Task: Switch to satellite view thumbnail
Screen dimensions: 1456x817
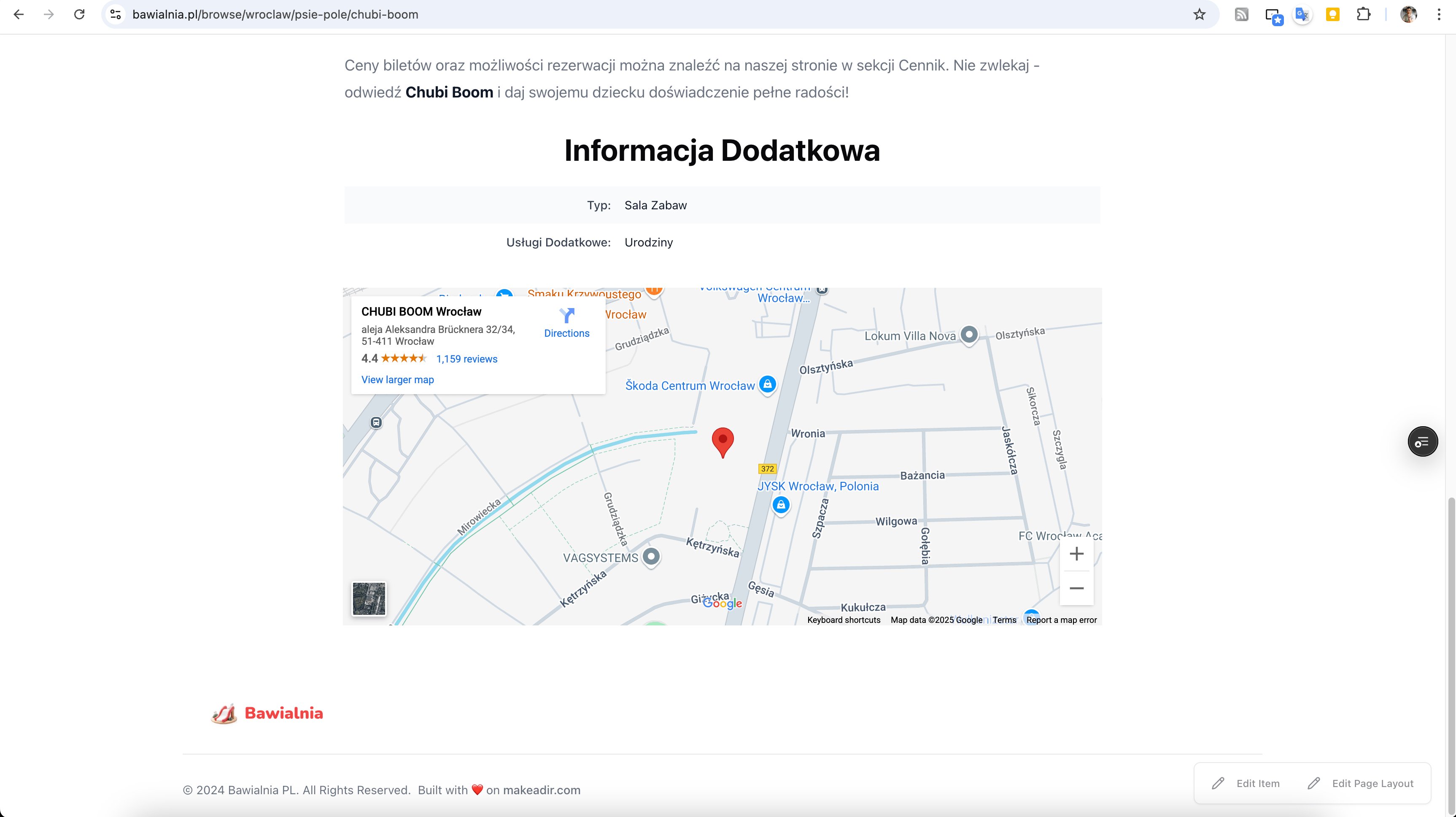Action: [x=369, y=598]
